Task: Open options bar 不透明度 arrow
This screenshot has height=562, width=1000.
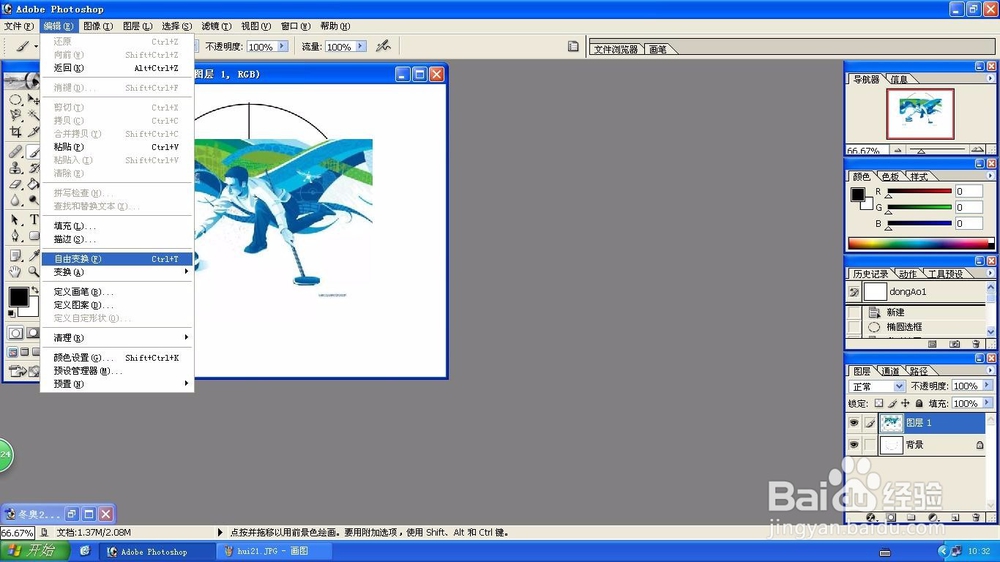Action: tap(282, 46)
